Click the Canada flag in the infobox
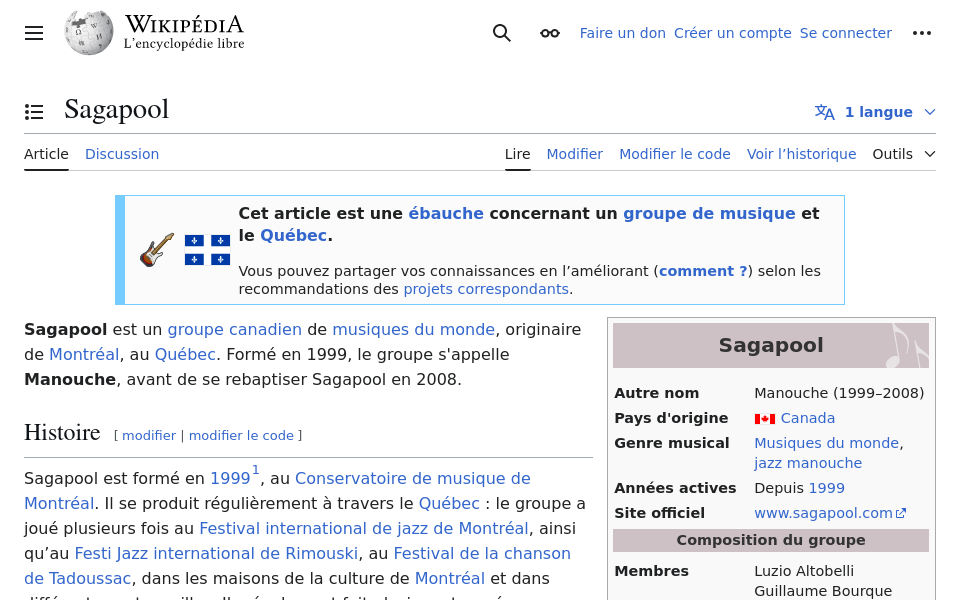Image resolution: width=960 pixels, height=600 pixels. pyautogui.click(x=766, y=418)
